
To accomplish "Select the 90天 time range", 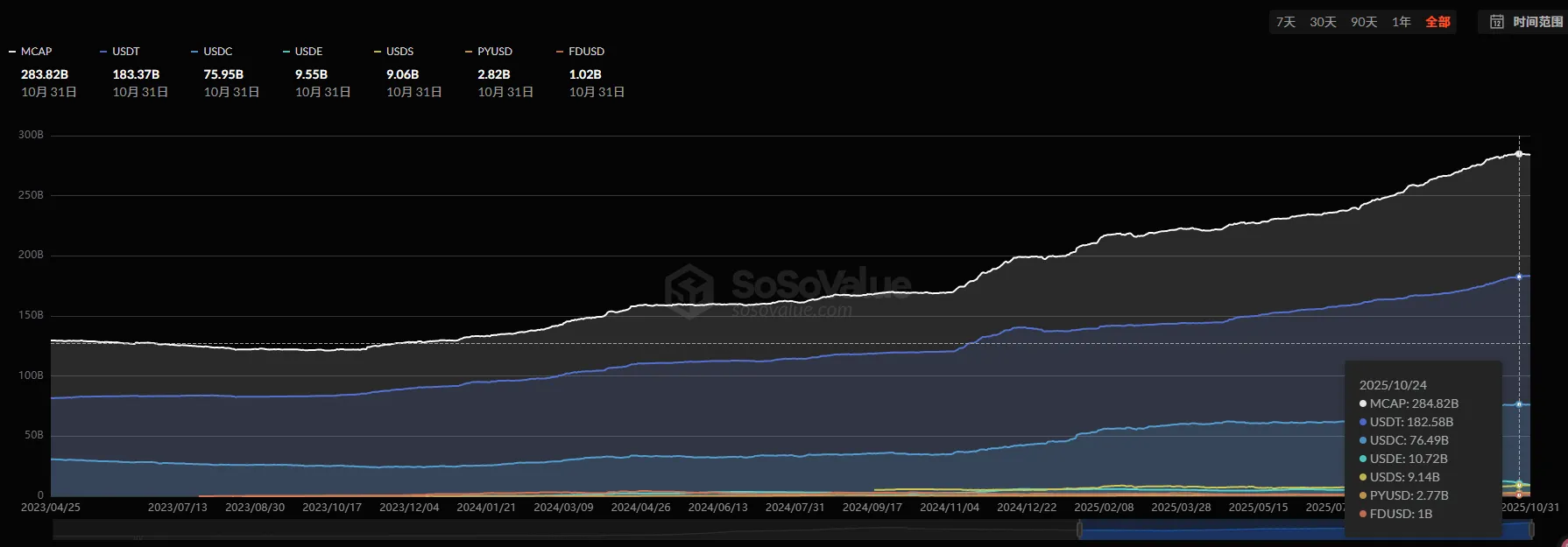I will coord(1364,22).
